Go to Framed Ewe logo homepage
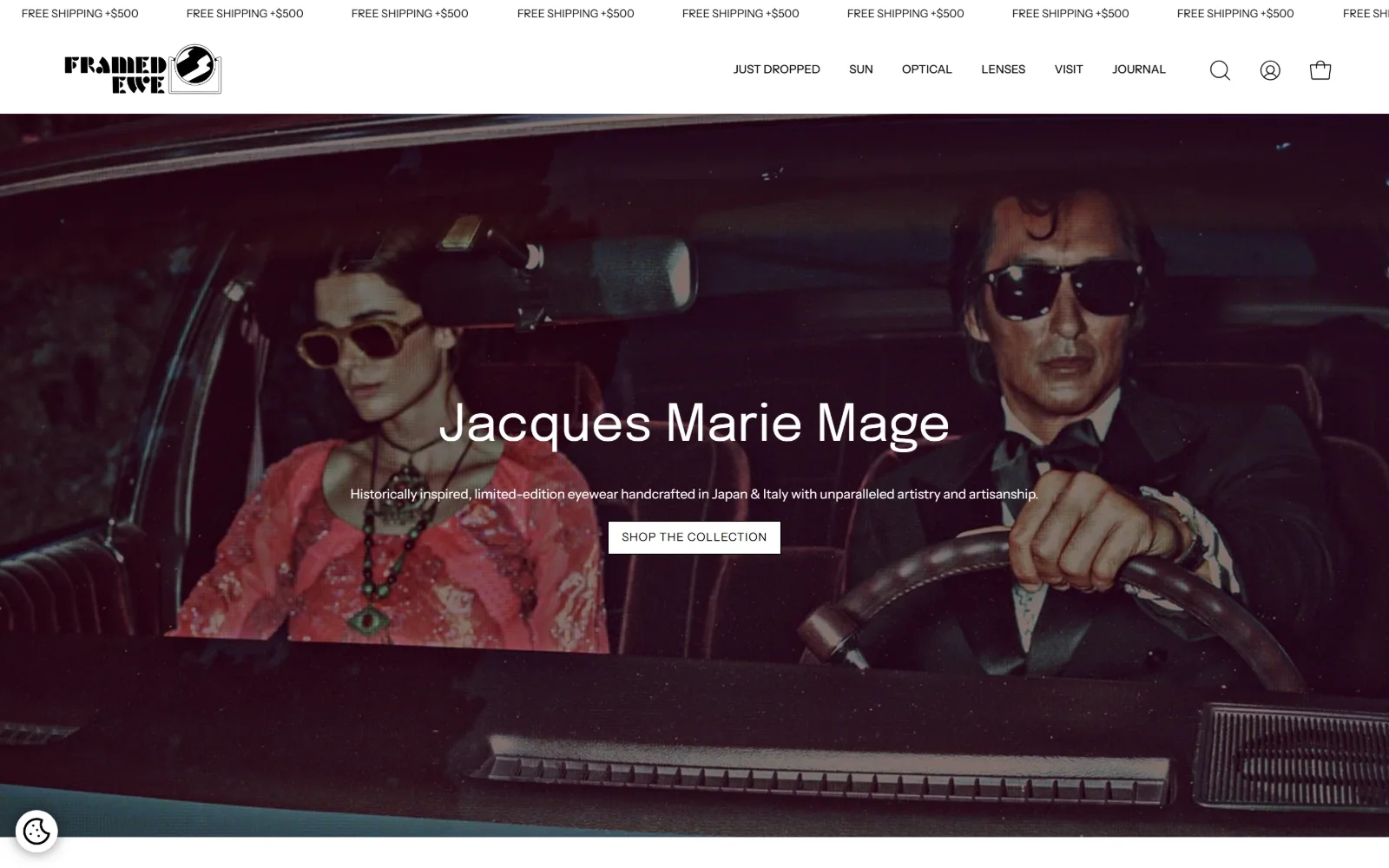 pos(142,69)
